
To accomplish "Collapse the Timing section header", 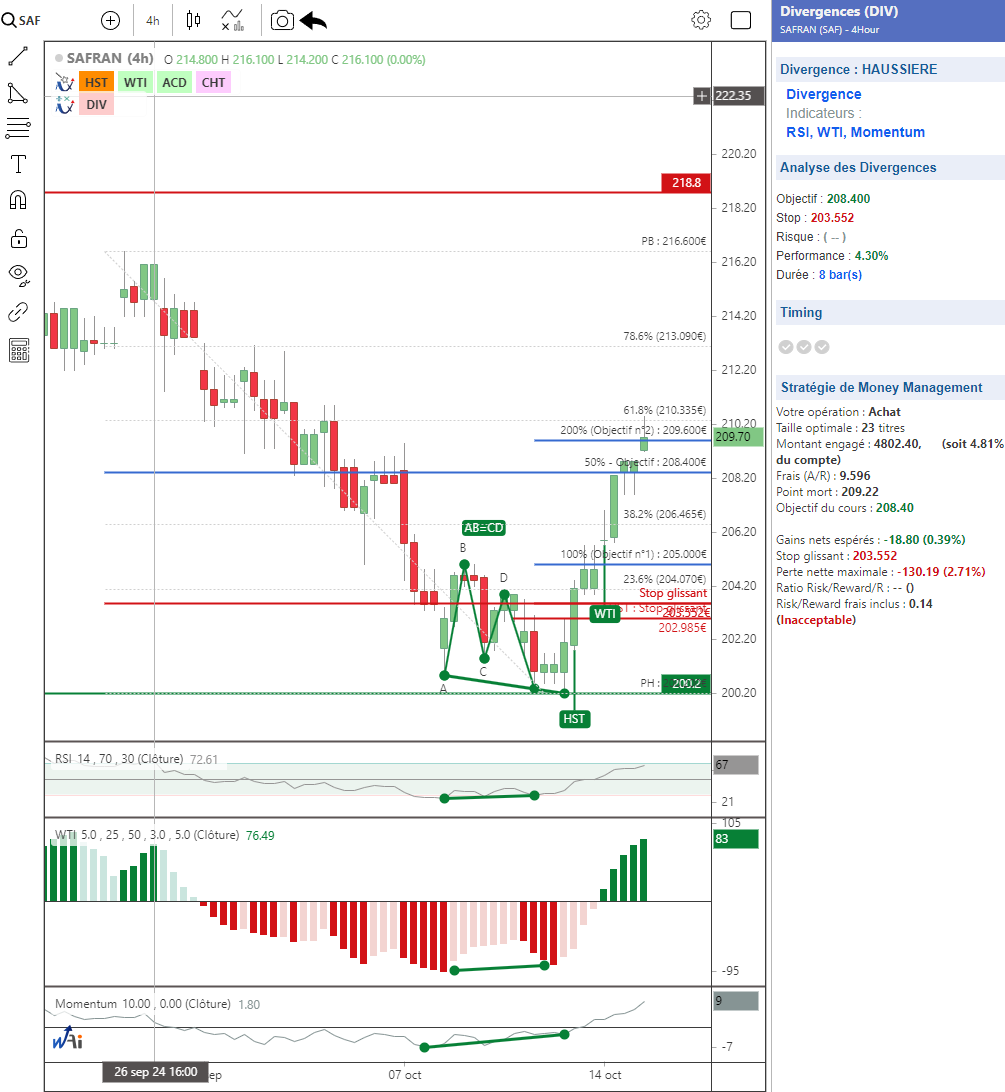I will pyautogui.click(x=889, y=313).
